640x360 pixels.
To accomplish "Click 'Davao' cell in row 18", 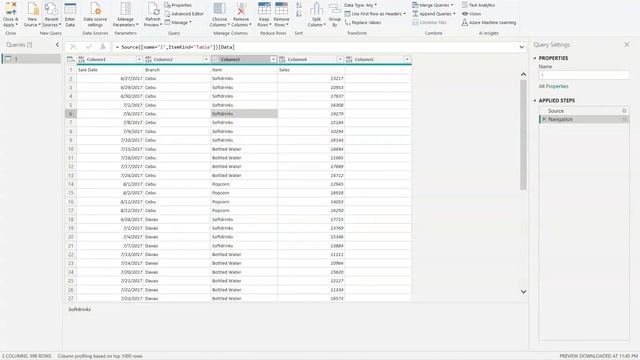I will (177, 220).
